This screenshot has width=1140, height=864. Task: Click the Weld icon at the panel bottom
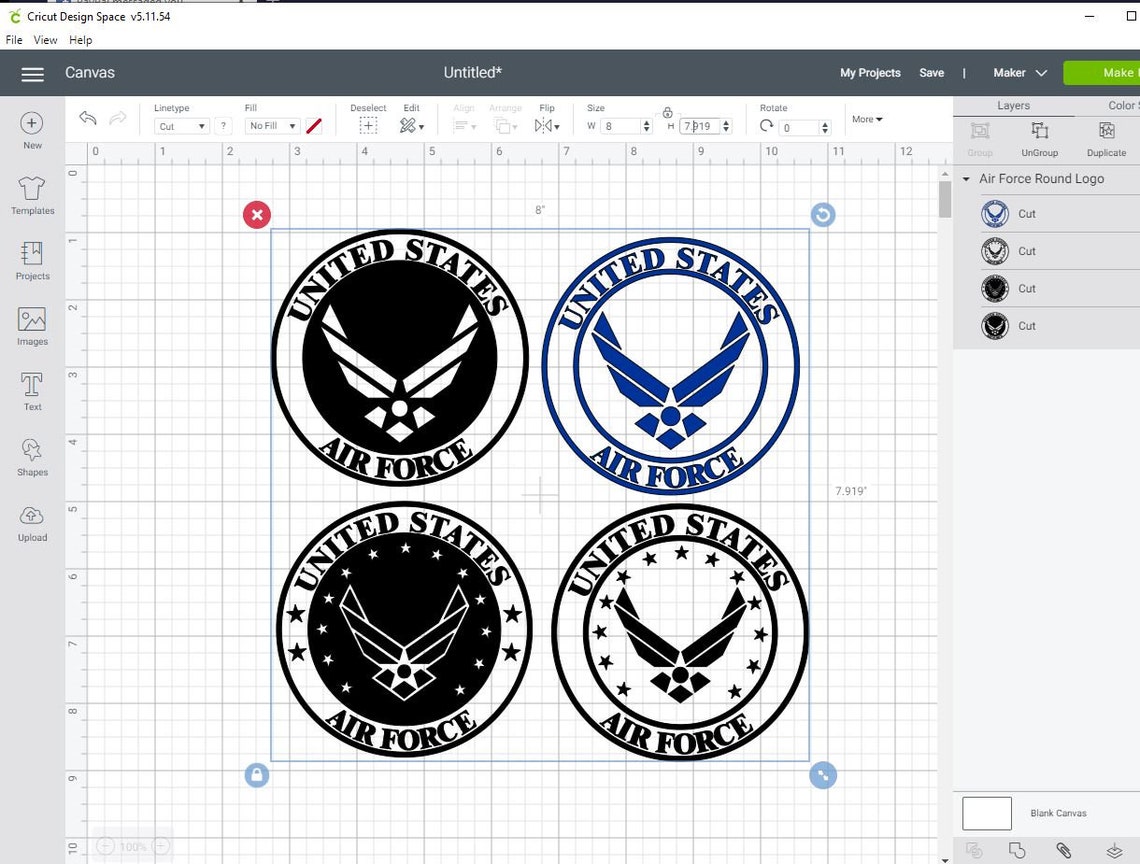click(x=1018, y=850)
